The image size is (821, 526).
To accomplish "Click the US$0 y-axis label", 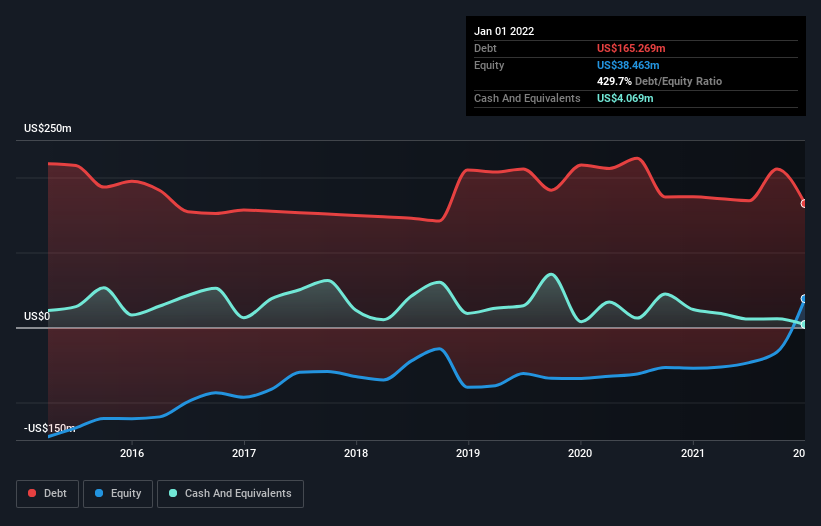I will [x=37, y=316].
